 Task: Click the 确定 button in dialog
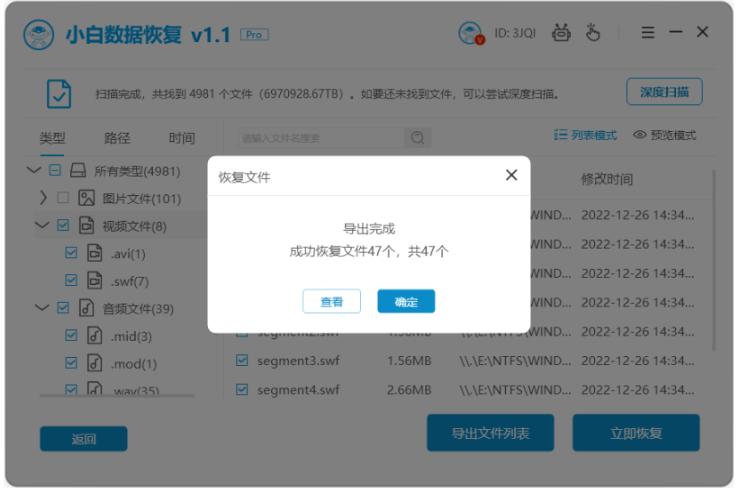point(406,301)
